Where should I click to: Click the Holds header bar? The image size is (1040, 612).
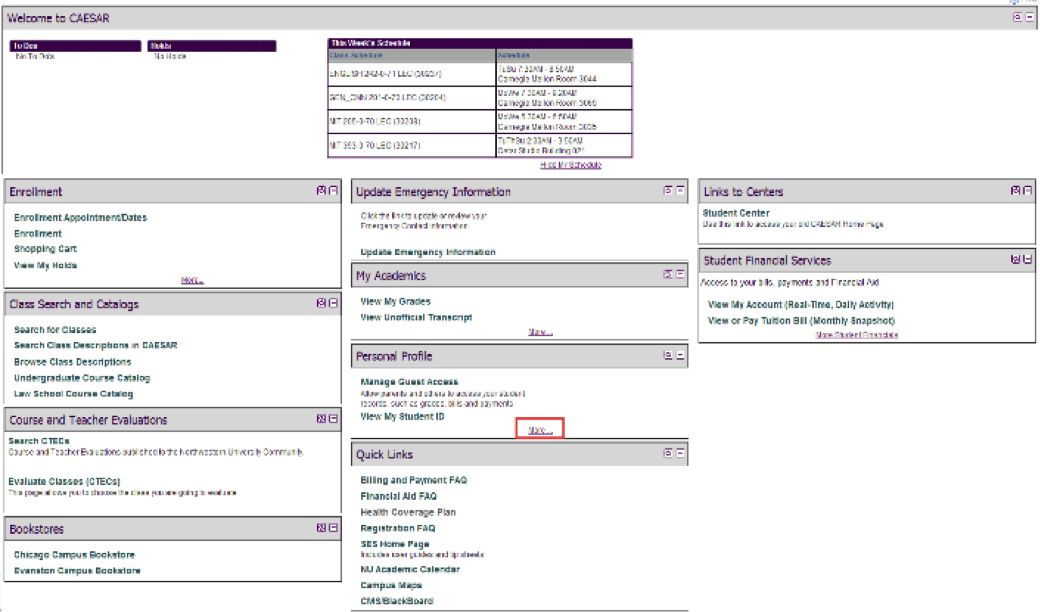click(x=212, y=46)
